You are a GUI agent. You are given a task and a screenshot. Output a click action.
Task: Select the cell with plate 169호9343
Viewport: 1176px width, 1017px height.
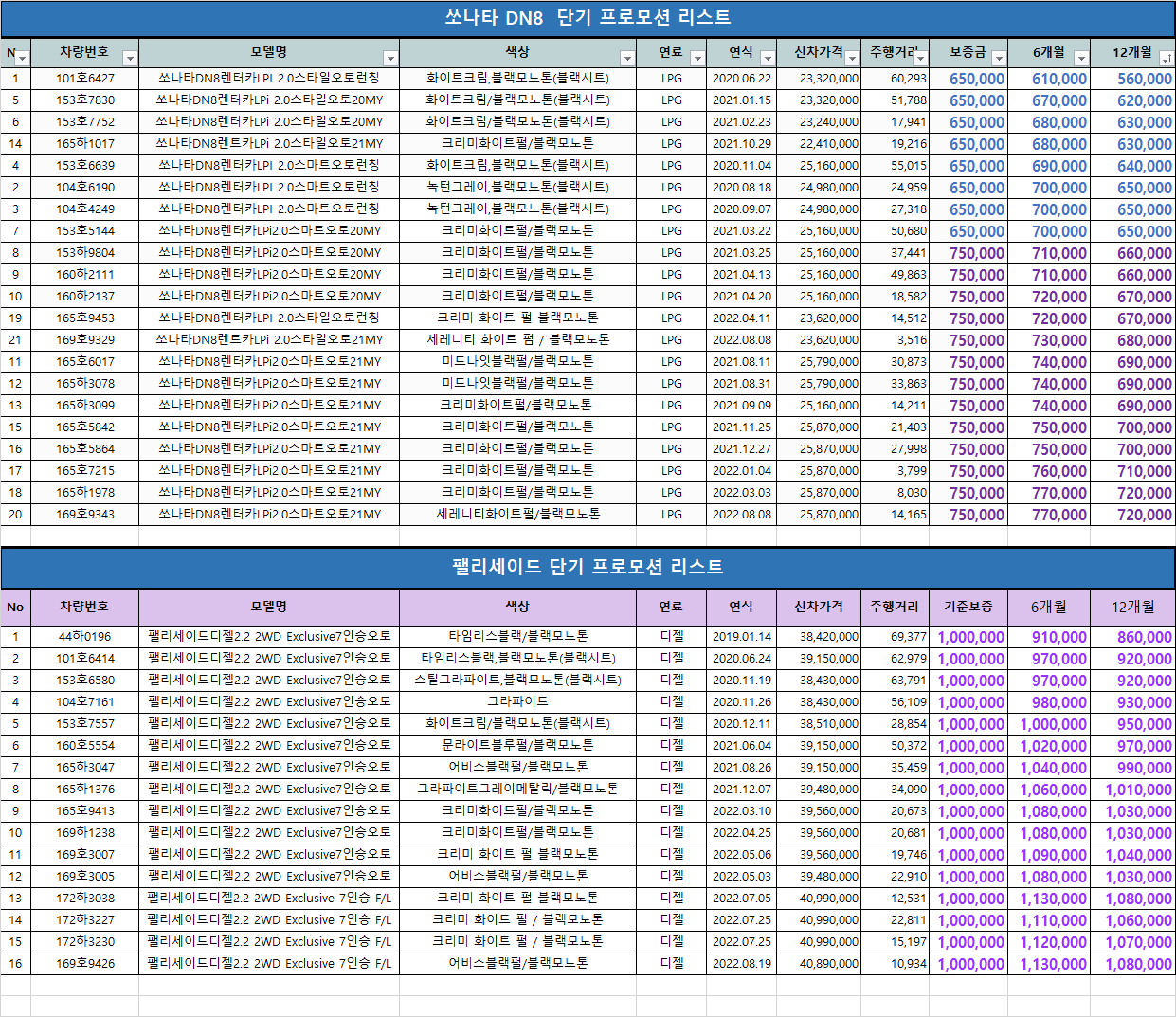(x=84, y=515)
